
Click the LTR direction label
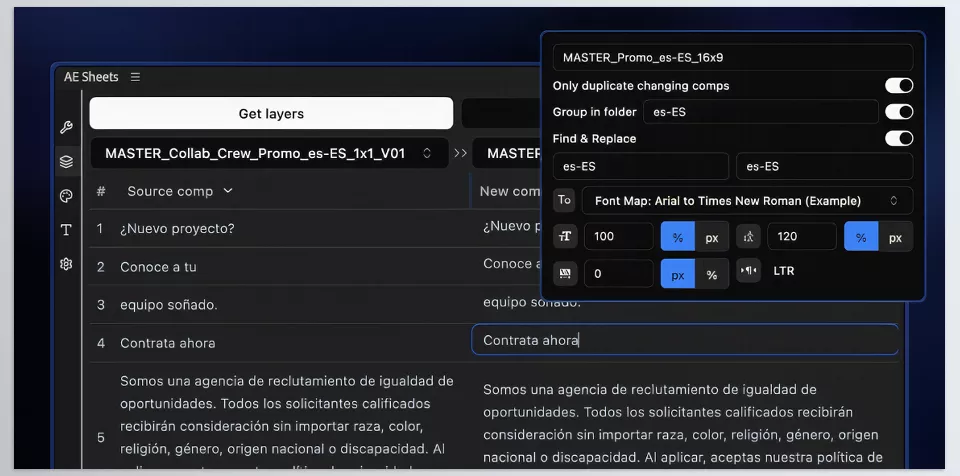pyautogui.click(x=784, y=271)
